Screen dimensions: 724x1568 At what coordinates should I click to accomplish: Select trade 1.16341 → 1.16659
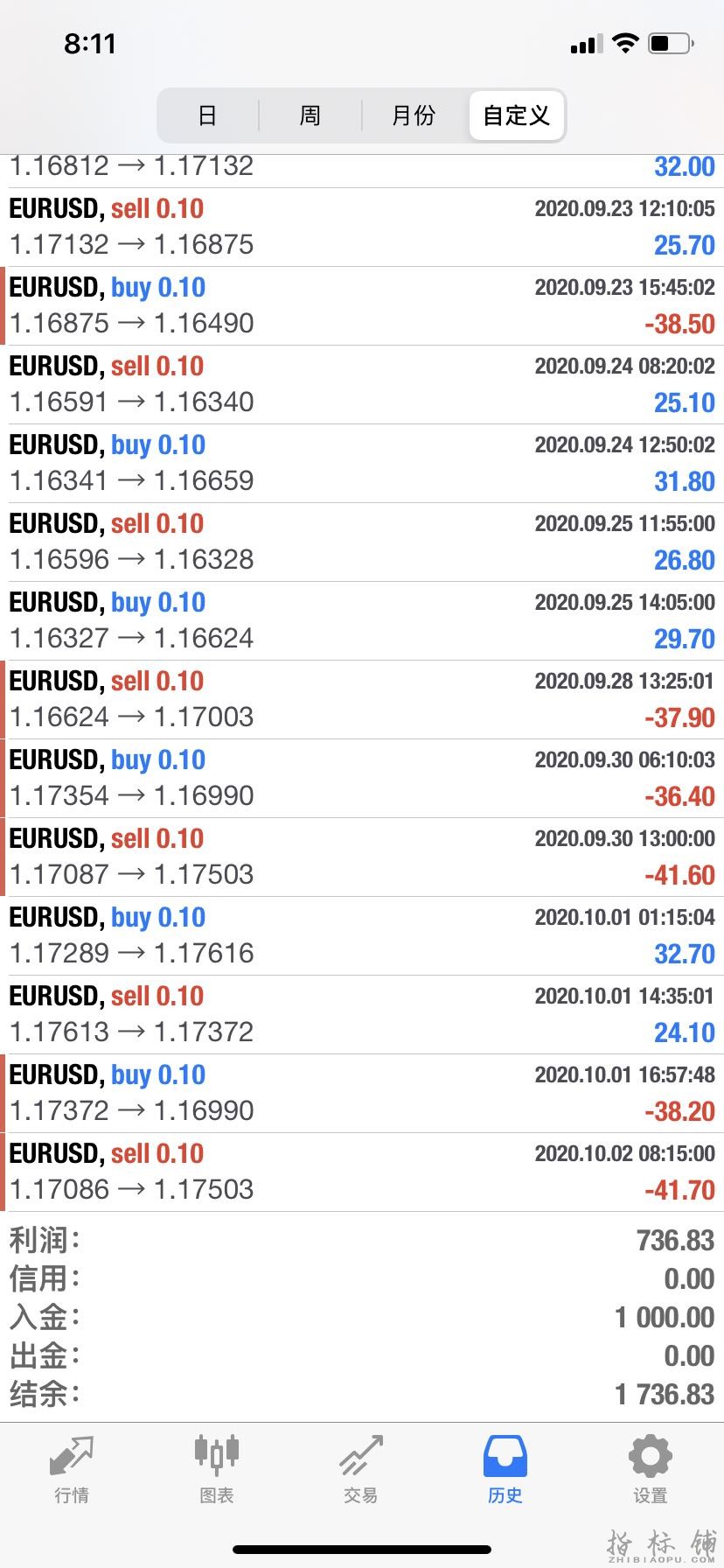(362, 464)
